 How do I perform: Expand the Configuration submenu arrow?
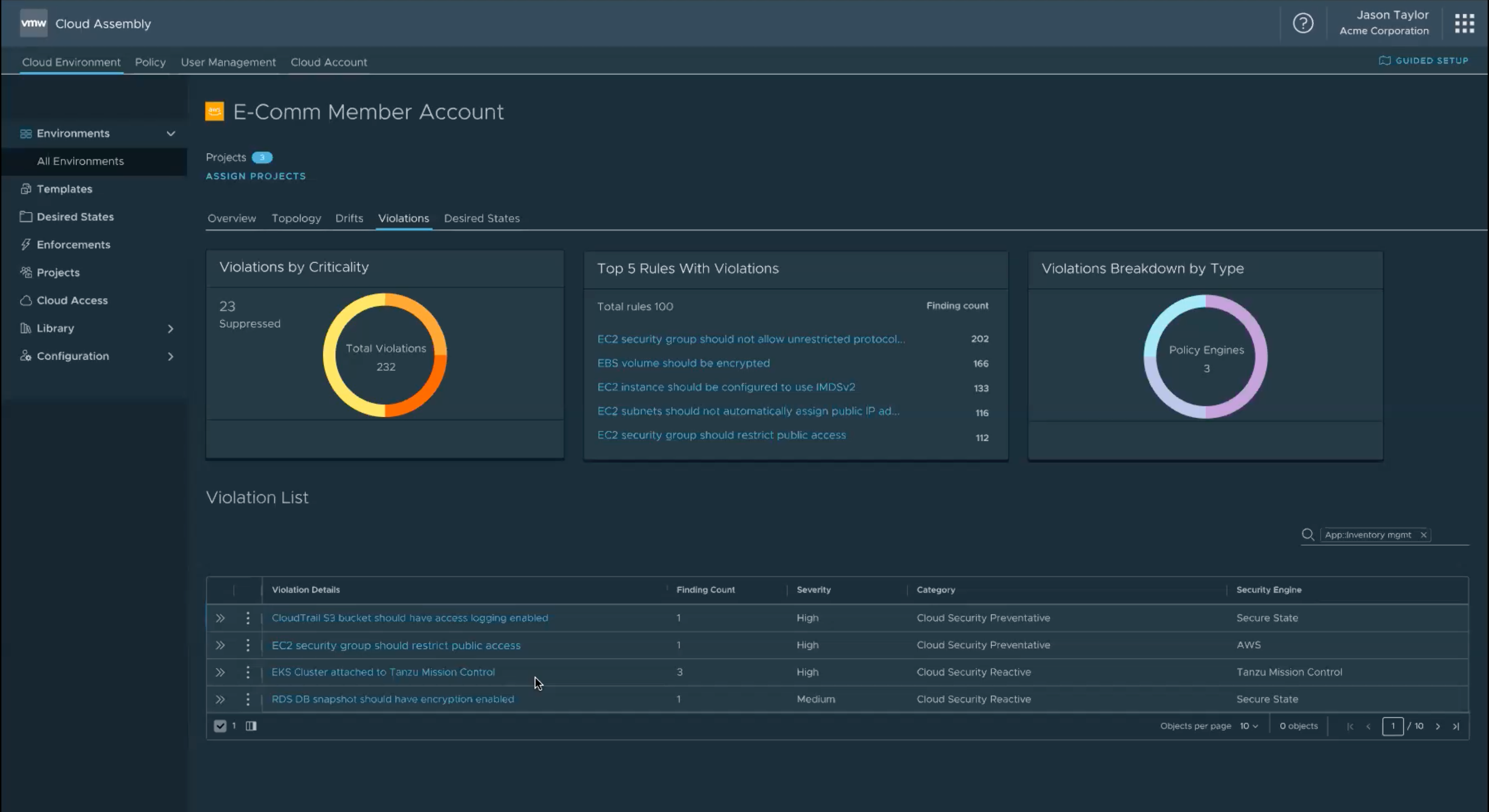click(x=170, y=357)
